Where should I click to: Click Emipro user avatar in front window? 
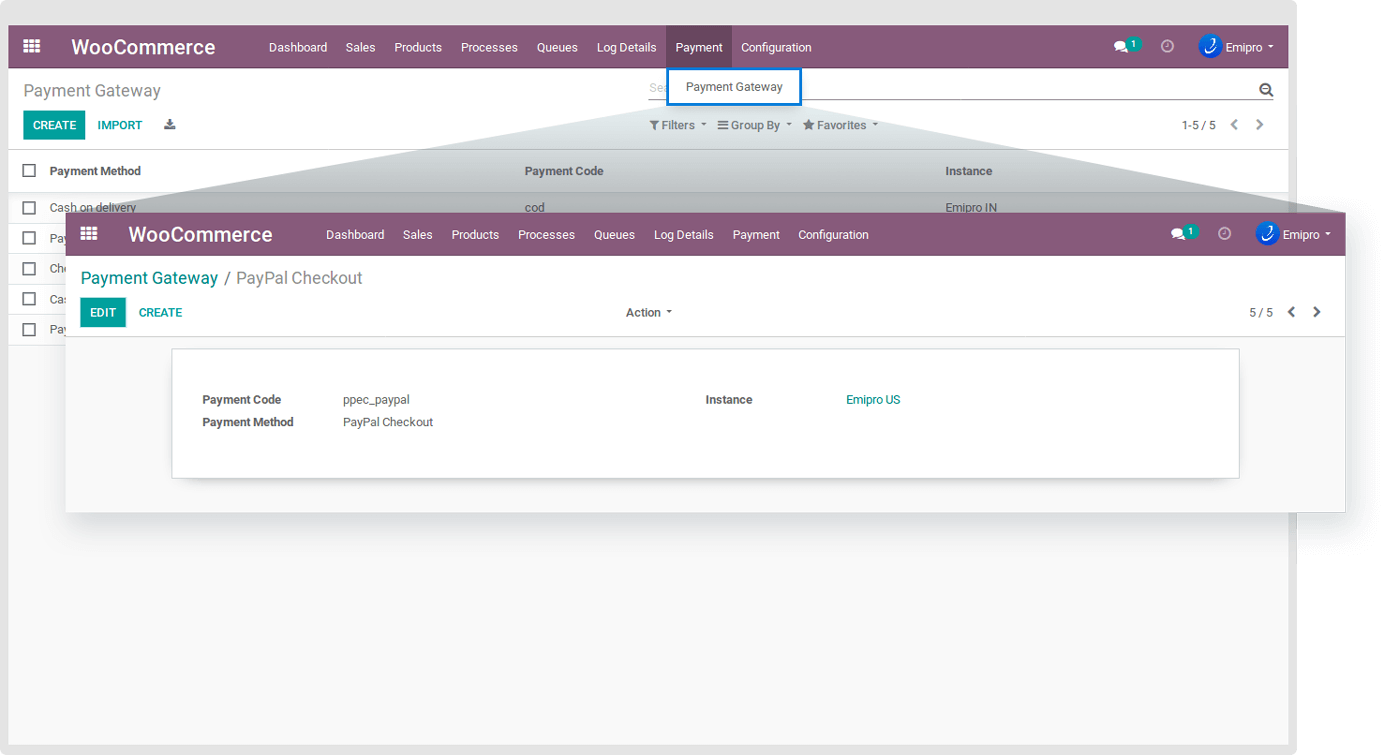click(1267, 233)
